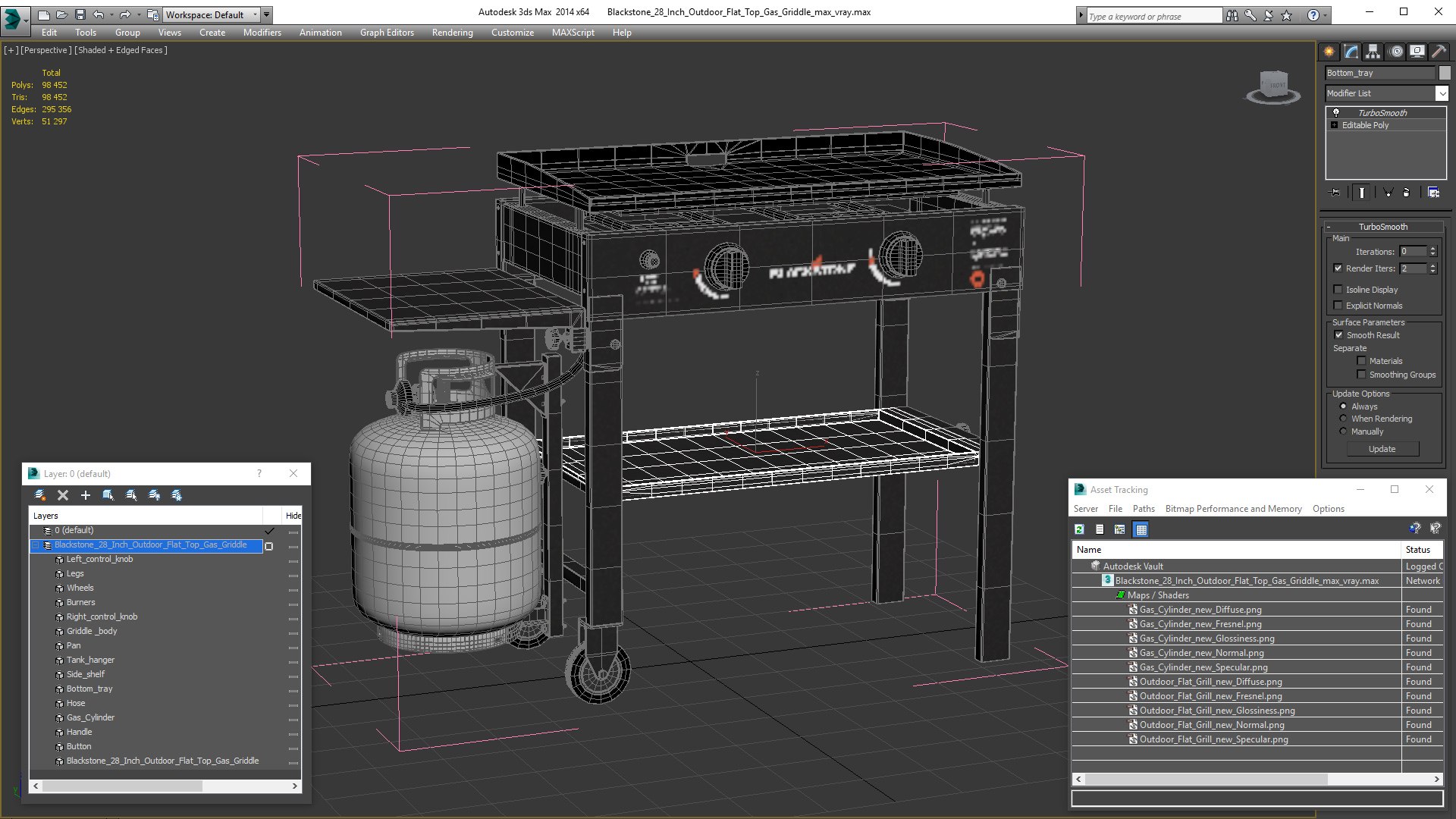Click the undo arrow in toolbar
Screen dimensions: 1456x819
coord(99,14)
